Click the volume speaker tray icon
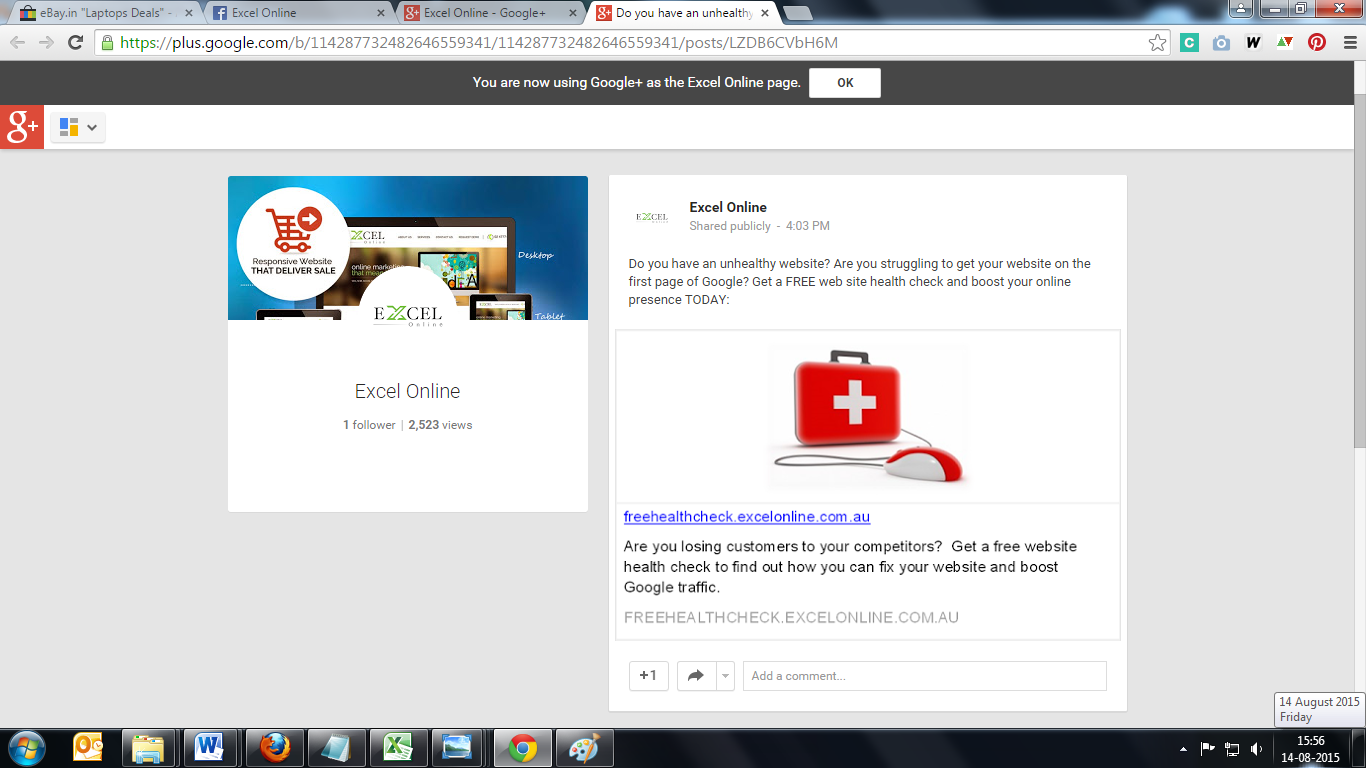1366x768 pixels. (x=1256, y=748)
